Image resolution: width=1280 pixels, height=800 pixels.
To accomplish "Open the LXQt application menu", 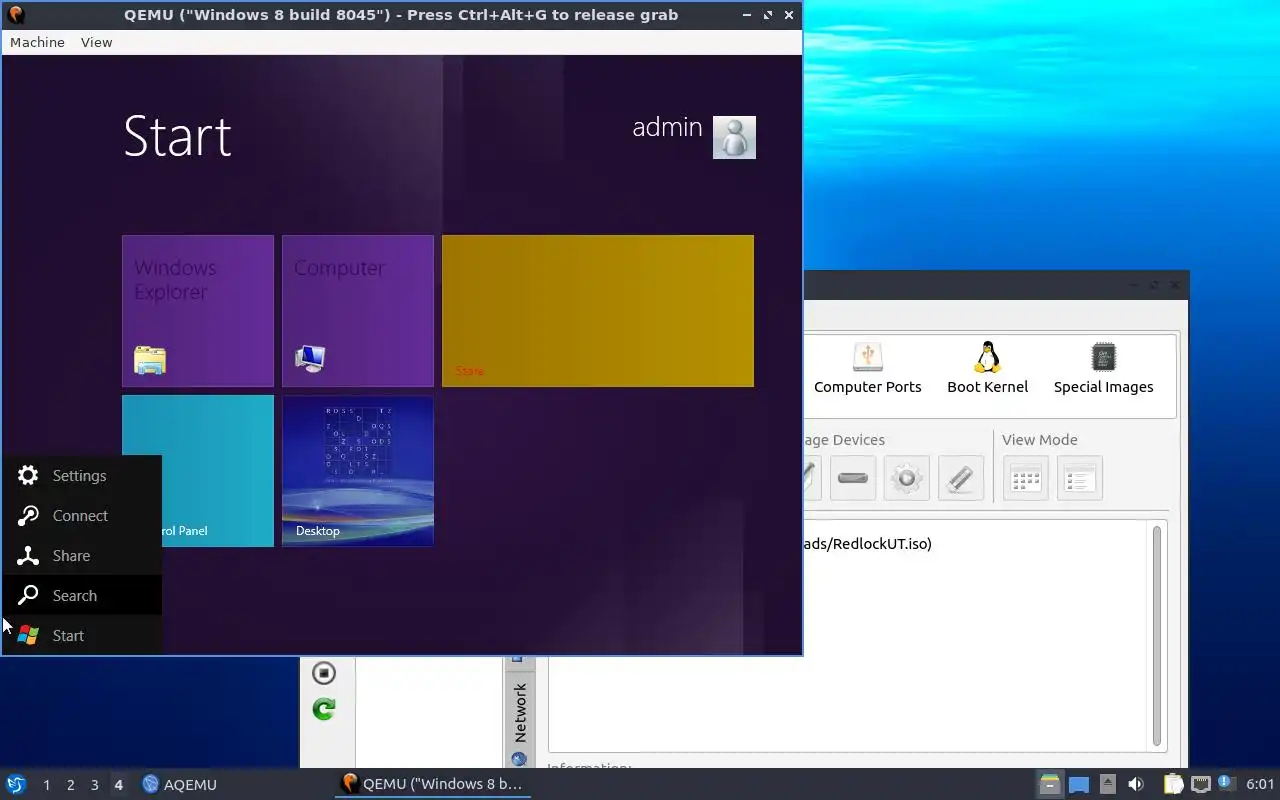I will 16,784.
